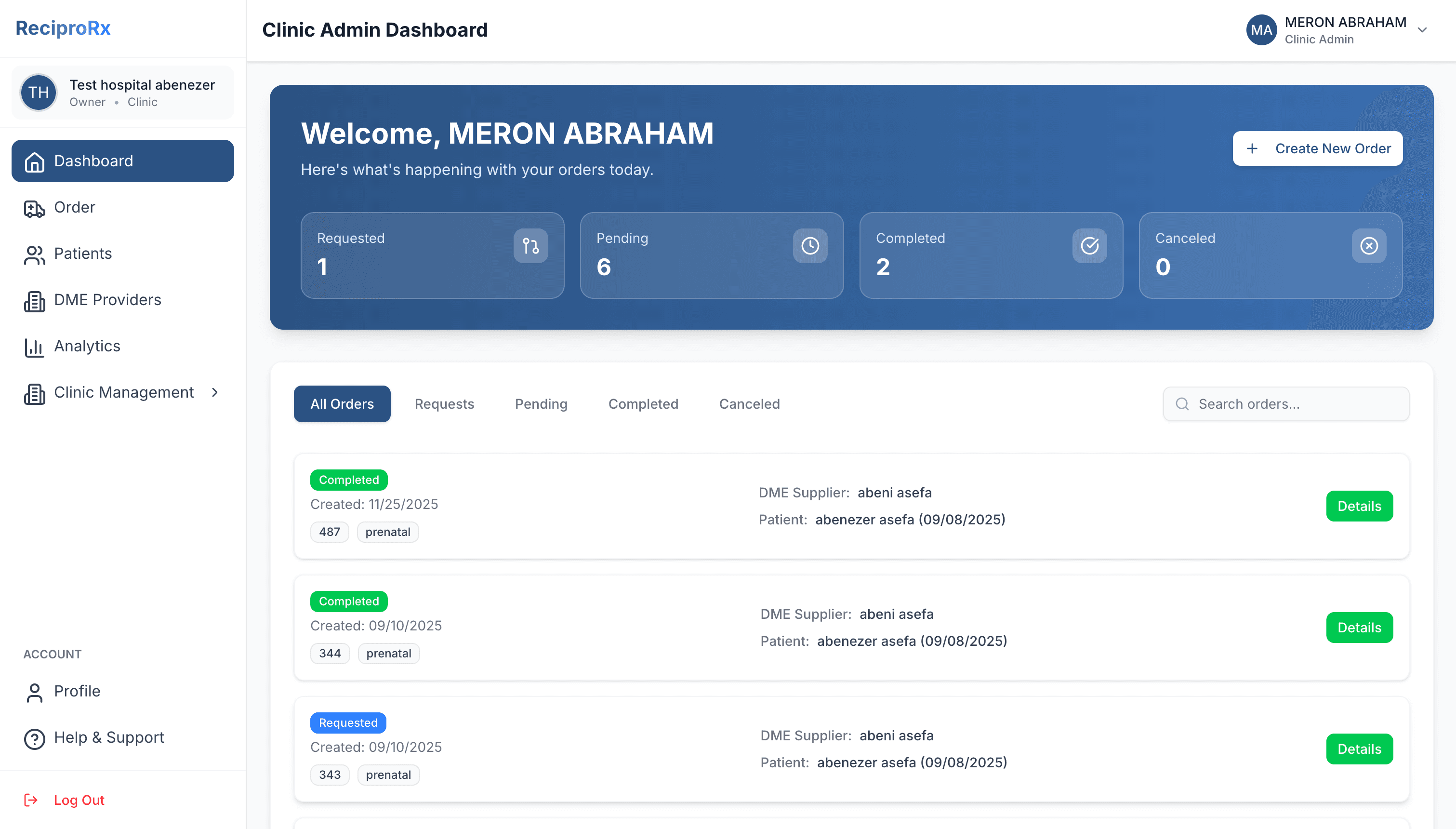Select the Canceled tab
Viewport: 1456px width, 829px height.
pyautogui.click(x=749, y=404)
